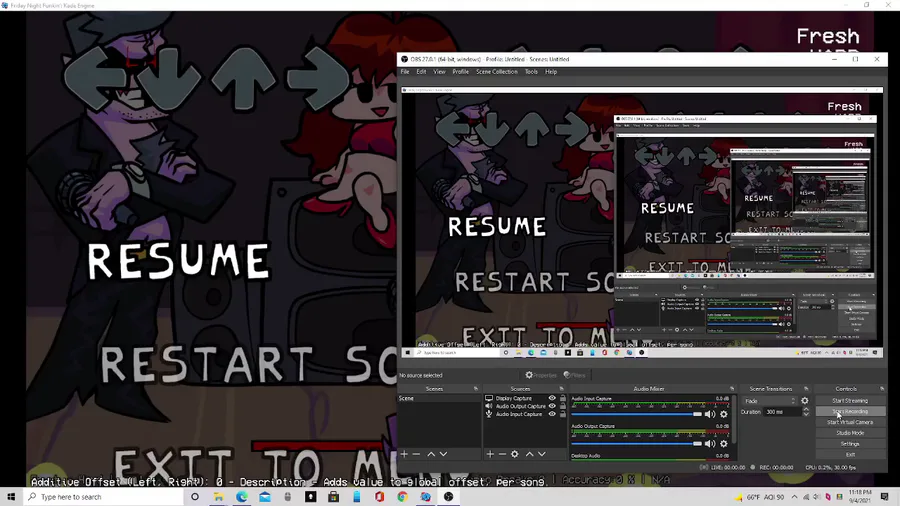This screenshot has width=900, height=506.
Task: Show hidden system tray icons chevron
Action: coord(794,497)
